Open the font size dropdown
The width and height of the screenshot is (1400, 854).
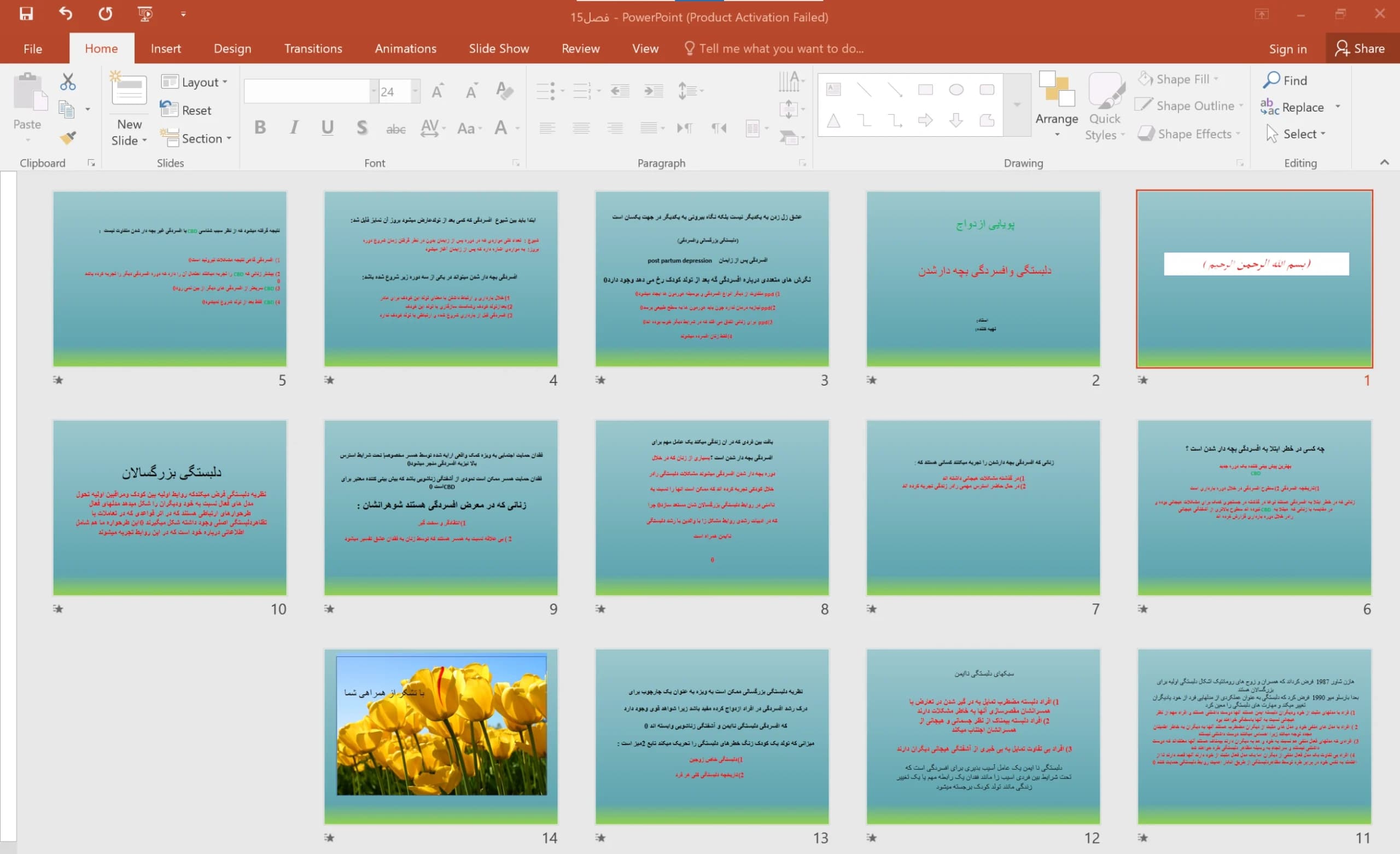(415, 91)
